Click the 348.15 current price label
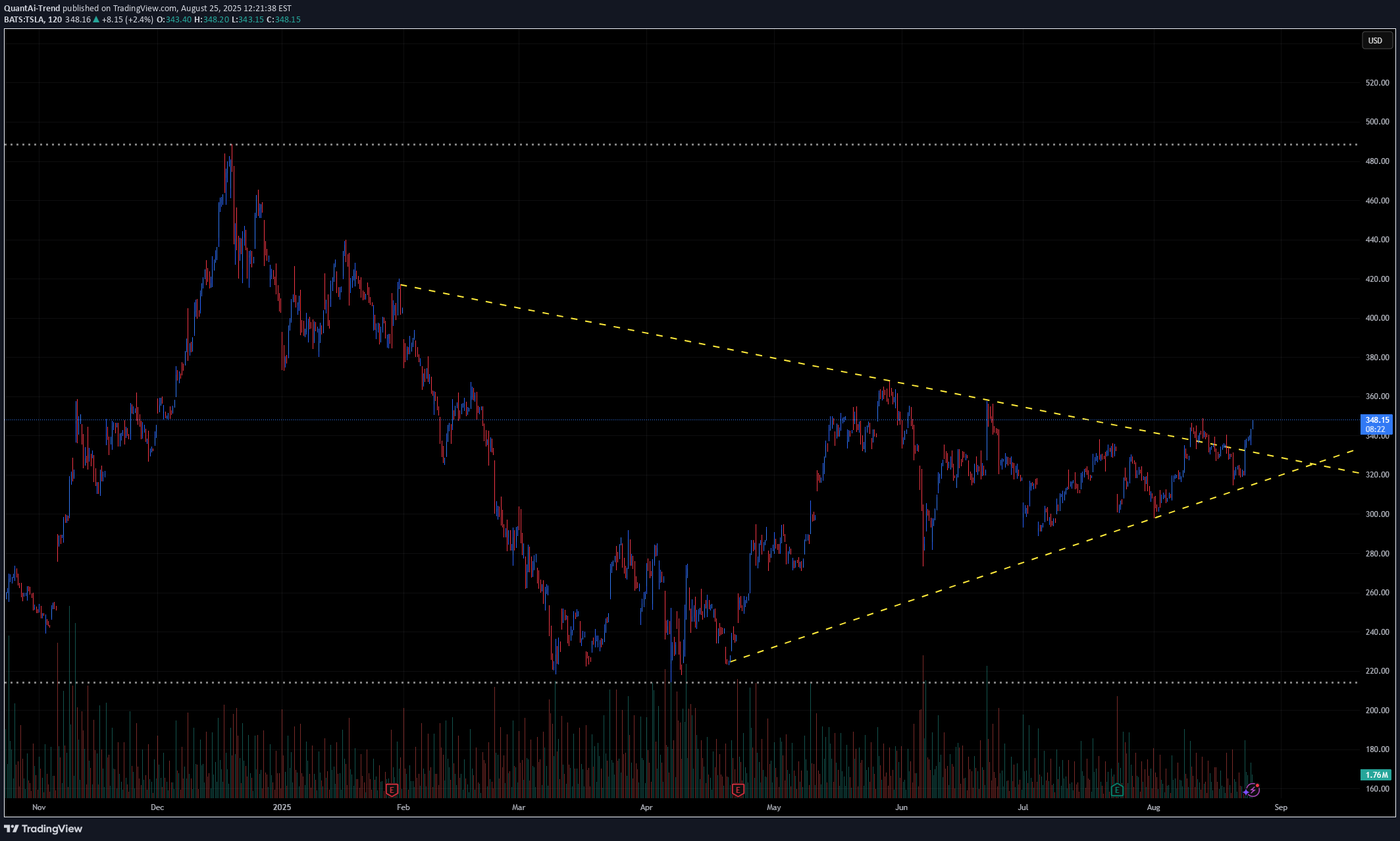 click(1376, 420)
